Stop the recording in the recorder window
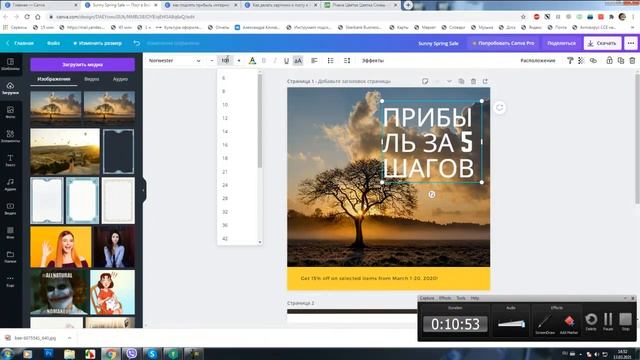The height and width of the screenshot is (360, 640). [625, 321]
